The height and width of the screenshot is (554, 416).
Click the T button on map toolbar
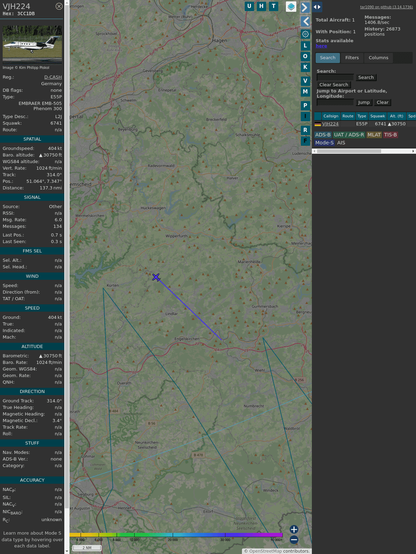274,6
